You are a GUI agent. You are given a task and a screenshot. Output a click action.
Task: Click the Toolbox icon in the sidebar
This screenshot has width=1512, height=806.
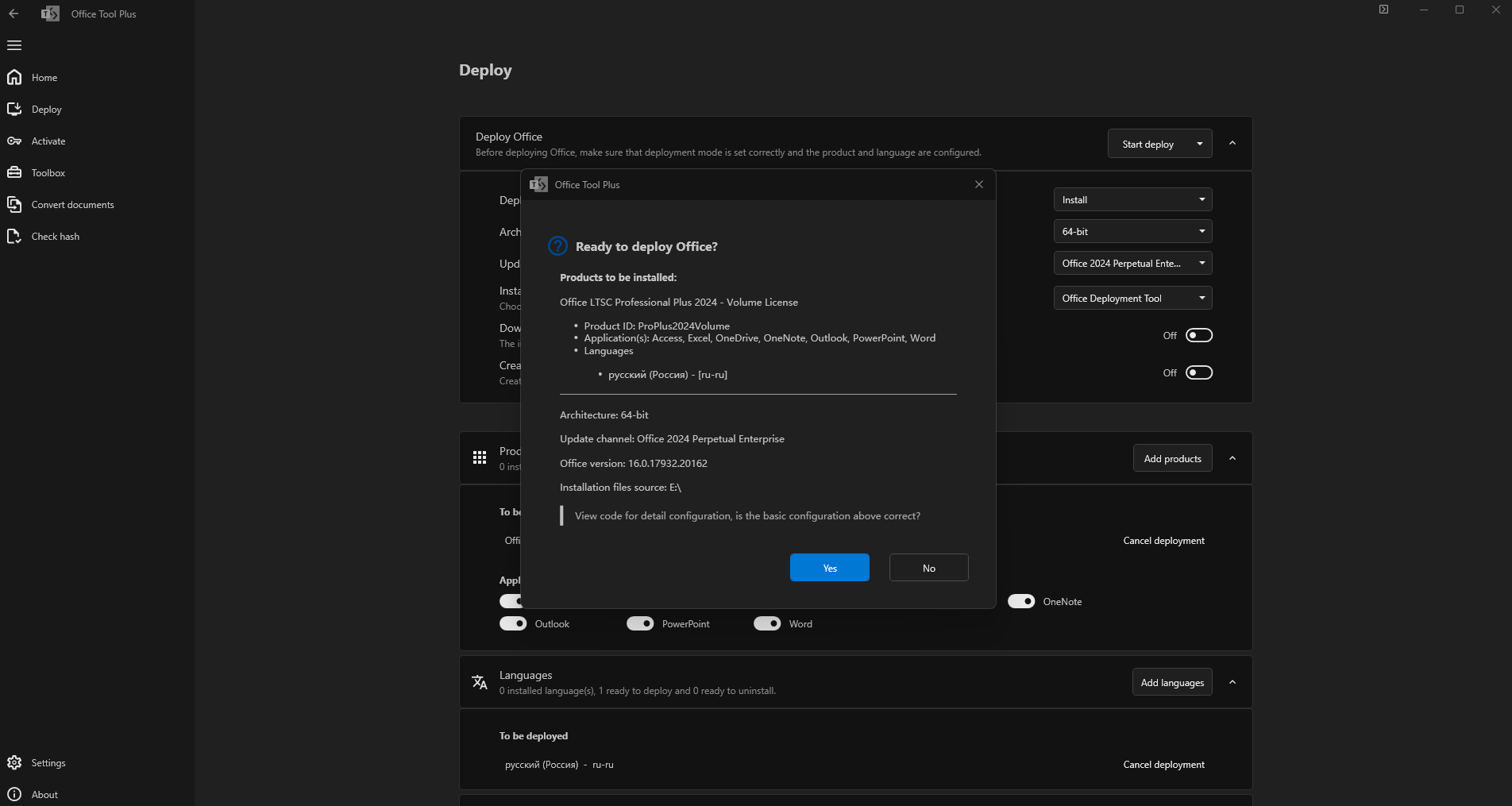click(x=14, y=172)
